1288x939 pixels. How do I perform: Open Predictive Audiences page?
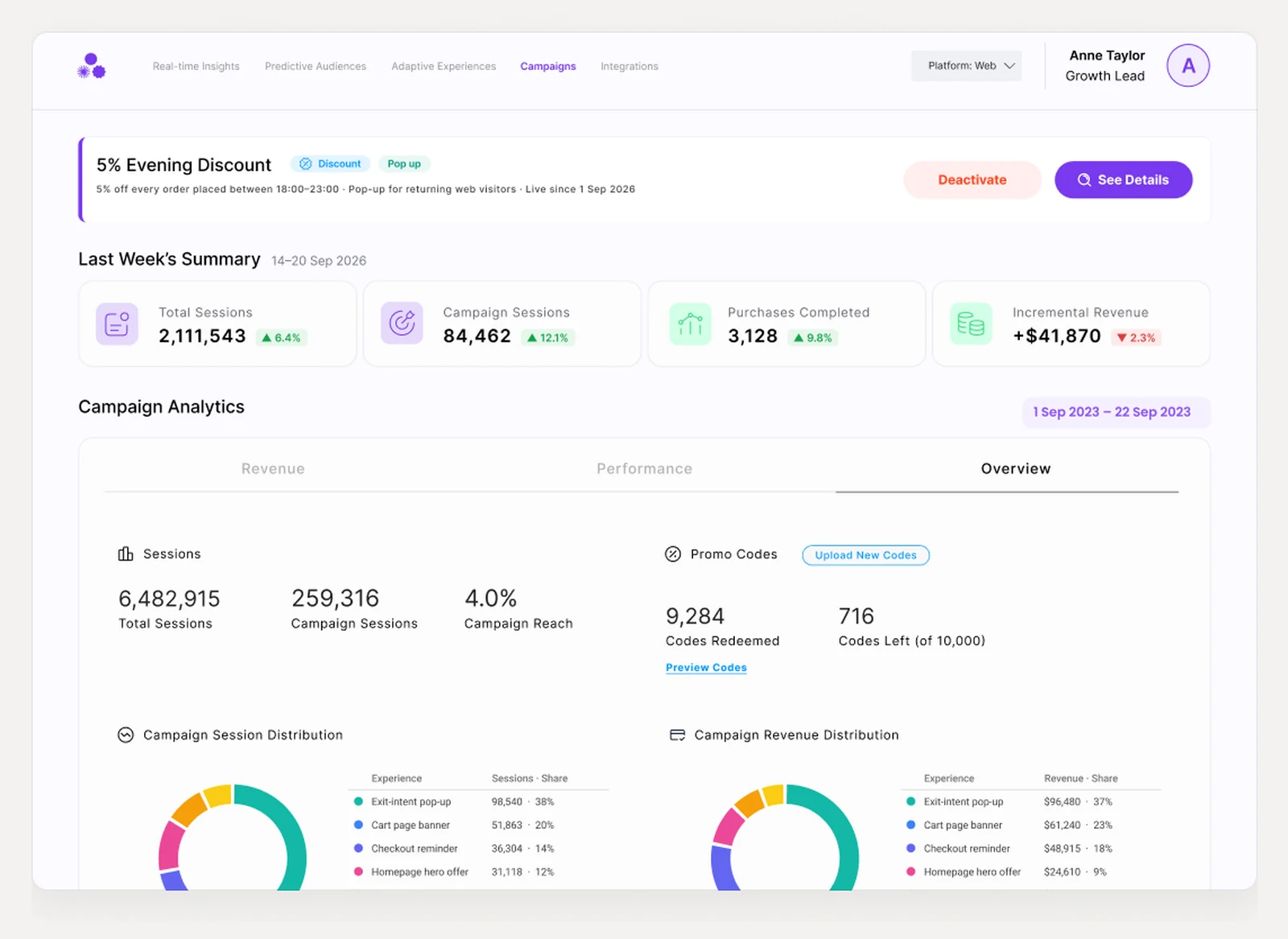tap(316, 66)
